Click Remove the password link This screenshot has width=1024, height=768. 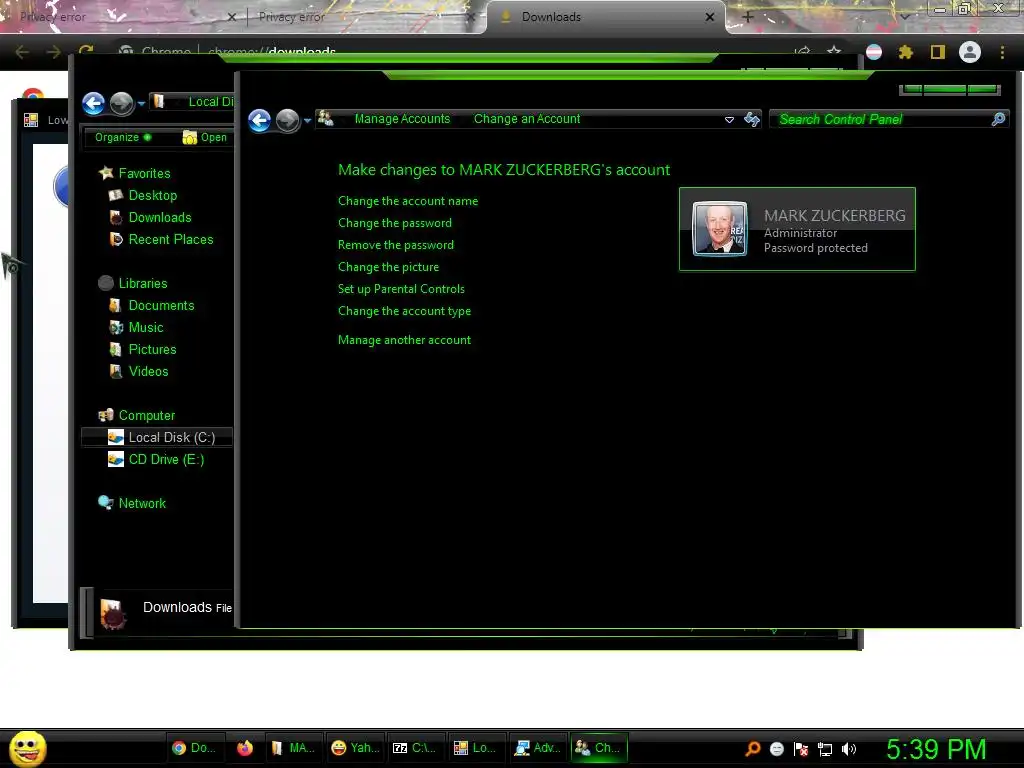pos(396,245)
